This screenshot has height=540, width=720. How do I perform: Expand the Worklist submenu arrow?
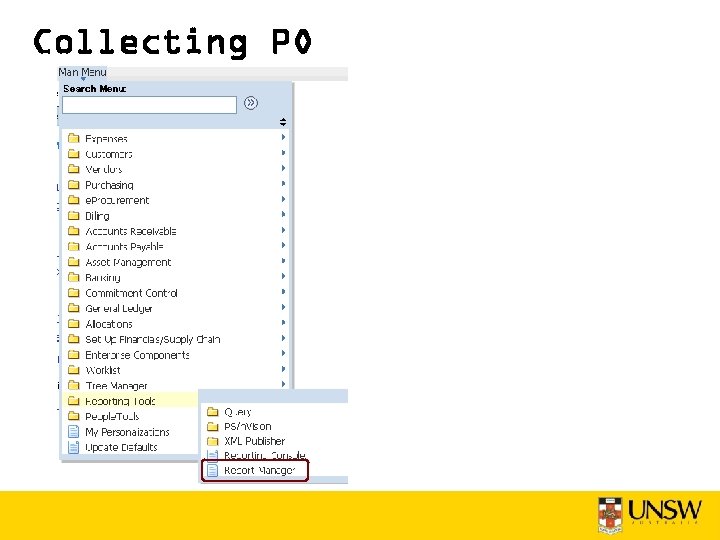283,369
